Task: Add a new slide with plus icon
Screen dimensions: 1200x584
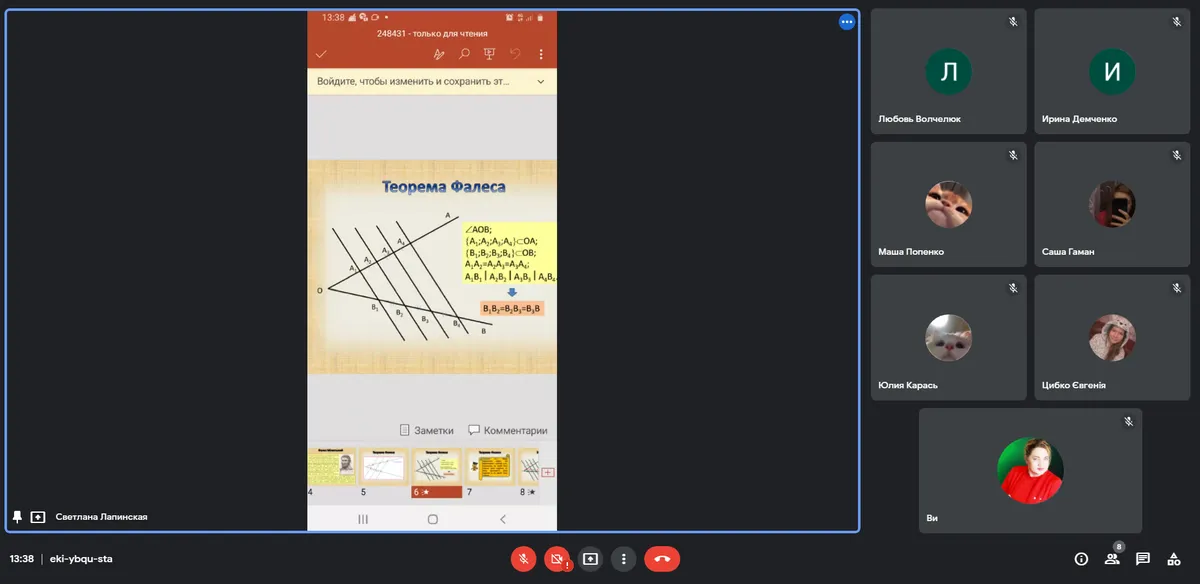Action: [x=548, y=472]
